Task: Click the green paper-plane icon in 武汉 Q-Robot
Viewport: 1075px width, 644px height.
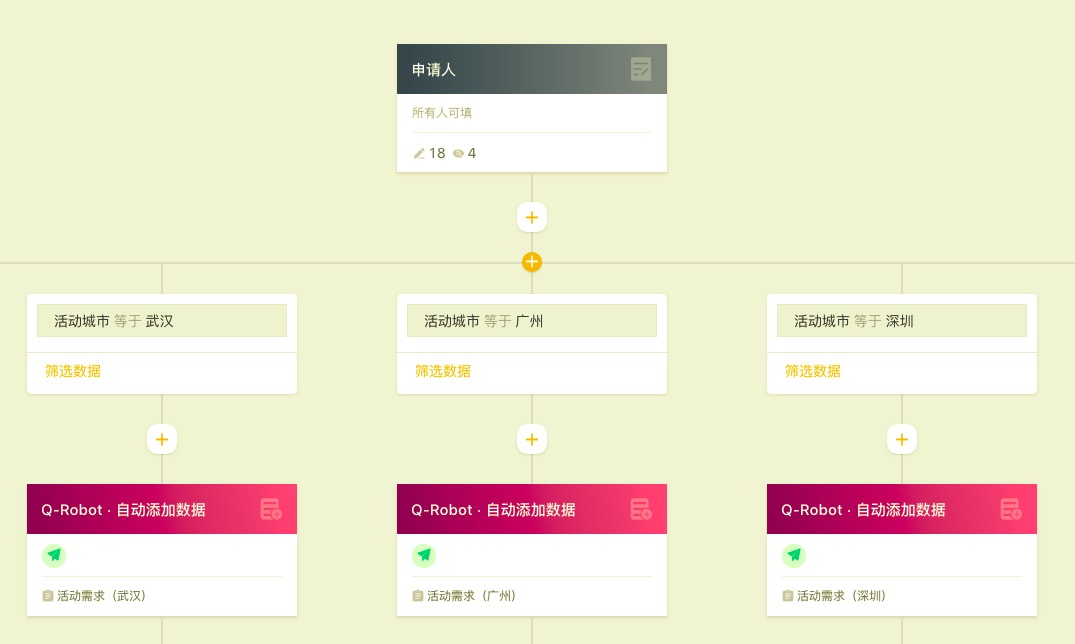Action: click(54, 555)
